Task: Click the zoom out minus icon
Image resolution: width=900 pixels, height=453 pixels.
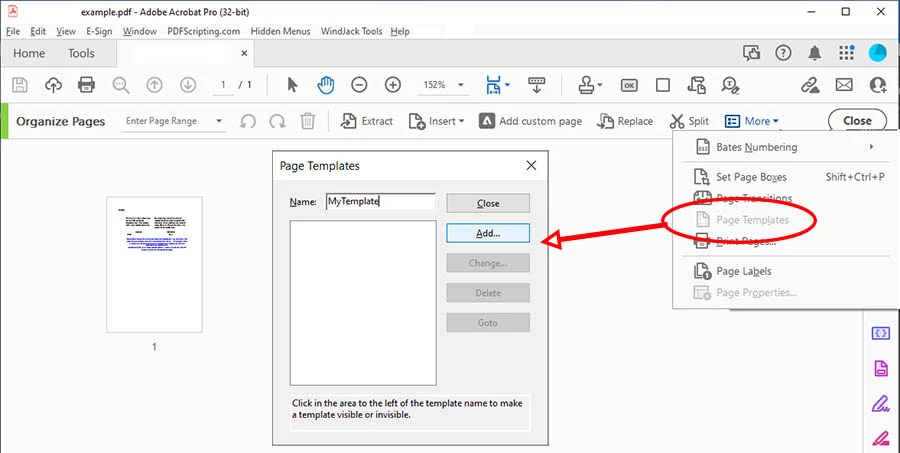Action: [x=359, y=85]
